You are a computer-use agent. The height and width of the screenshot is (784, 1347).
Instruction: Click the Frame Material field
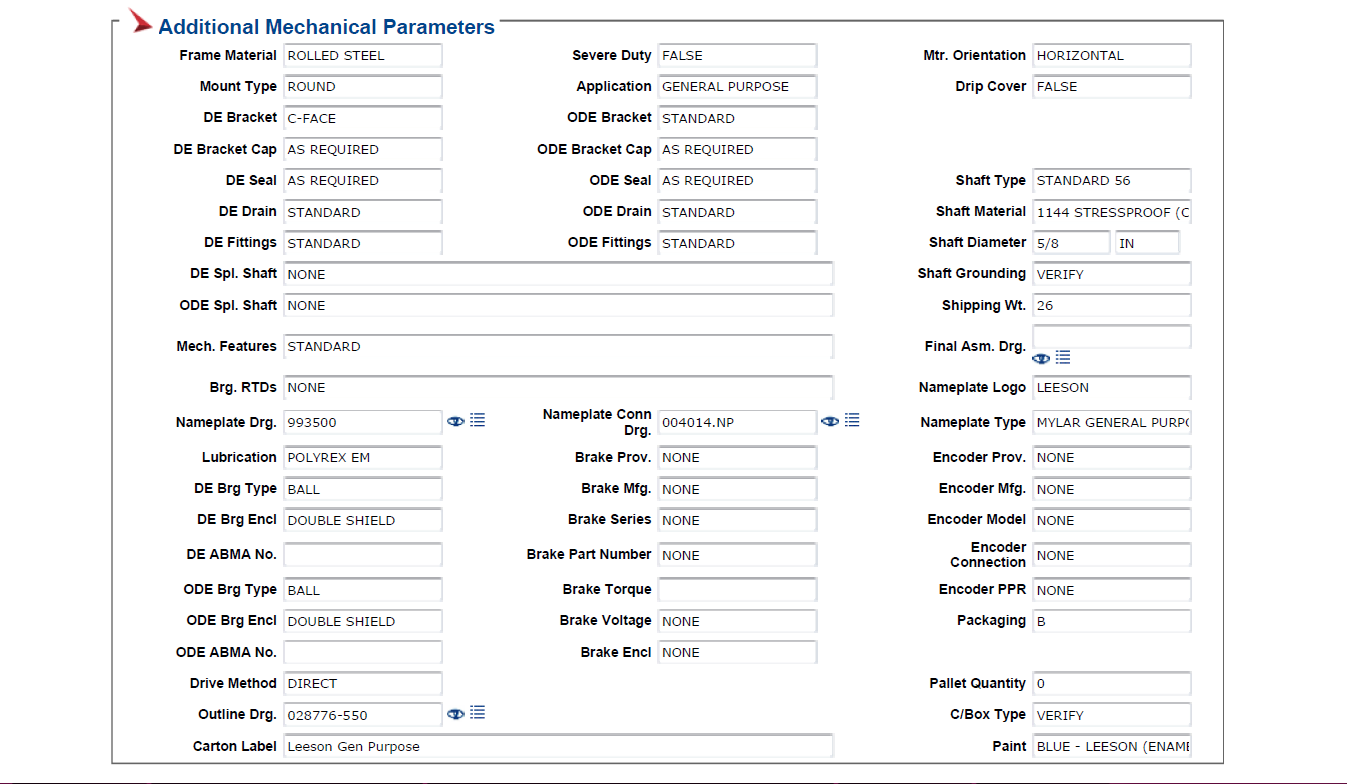pyautogui.click(x=363, y=56)
